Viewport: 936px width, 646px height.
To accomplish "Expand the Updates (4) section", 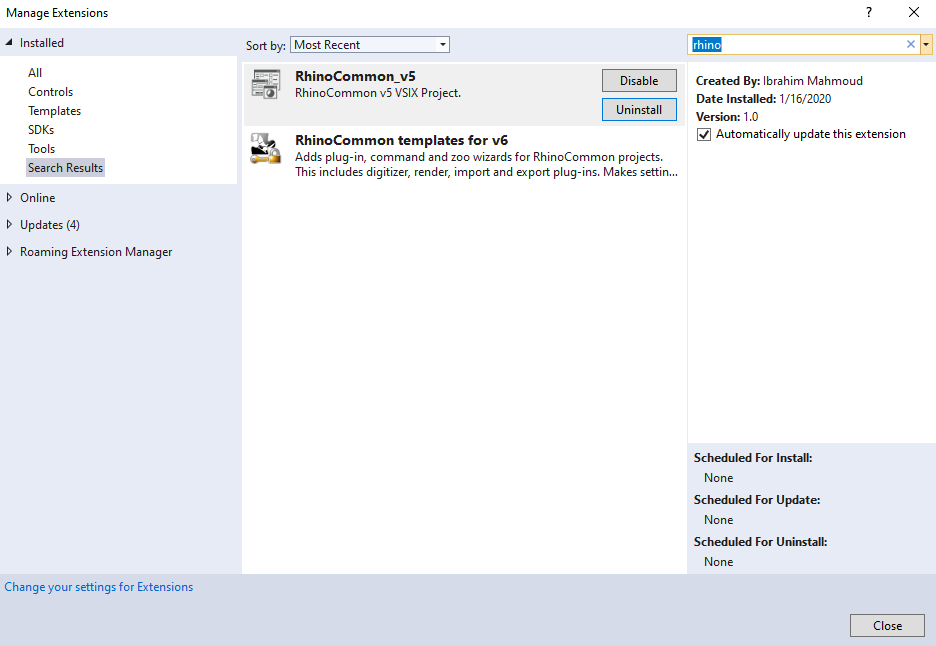I will pyautogui.click(x=9, y=224).
